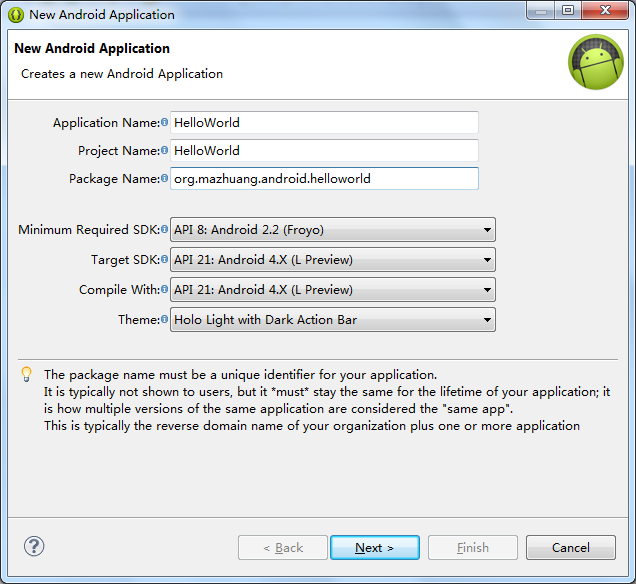Click the lightbulb tip icon

[27, 375]
